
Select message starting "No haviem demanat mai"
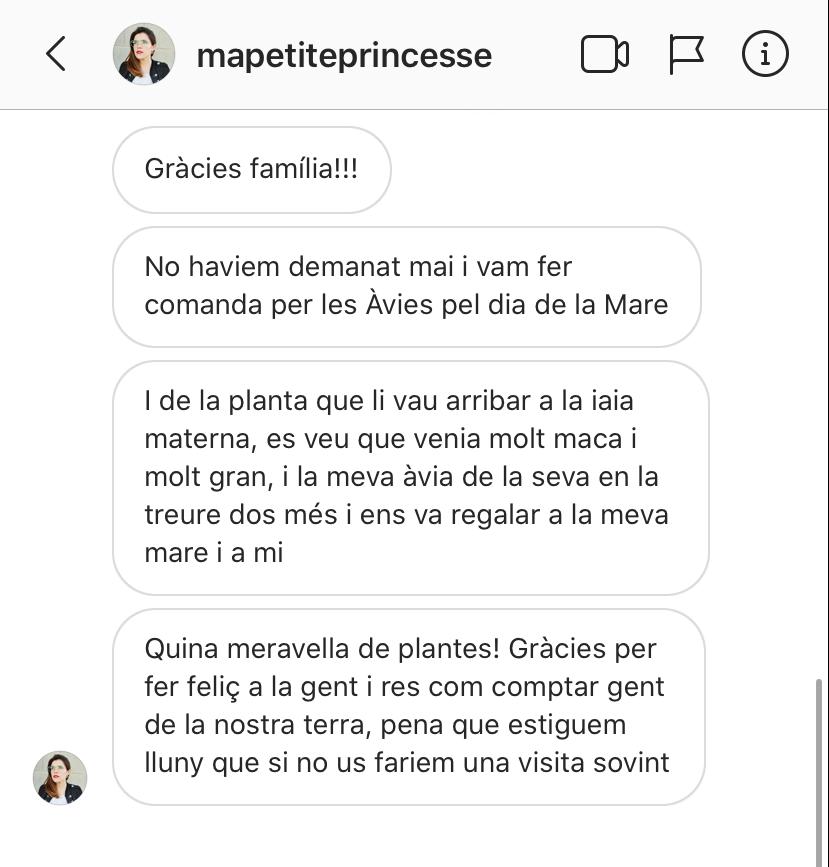coord(406,286)
